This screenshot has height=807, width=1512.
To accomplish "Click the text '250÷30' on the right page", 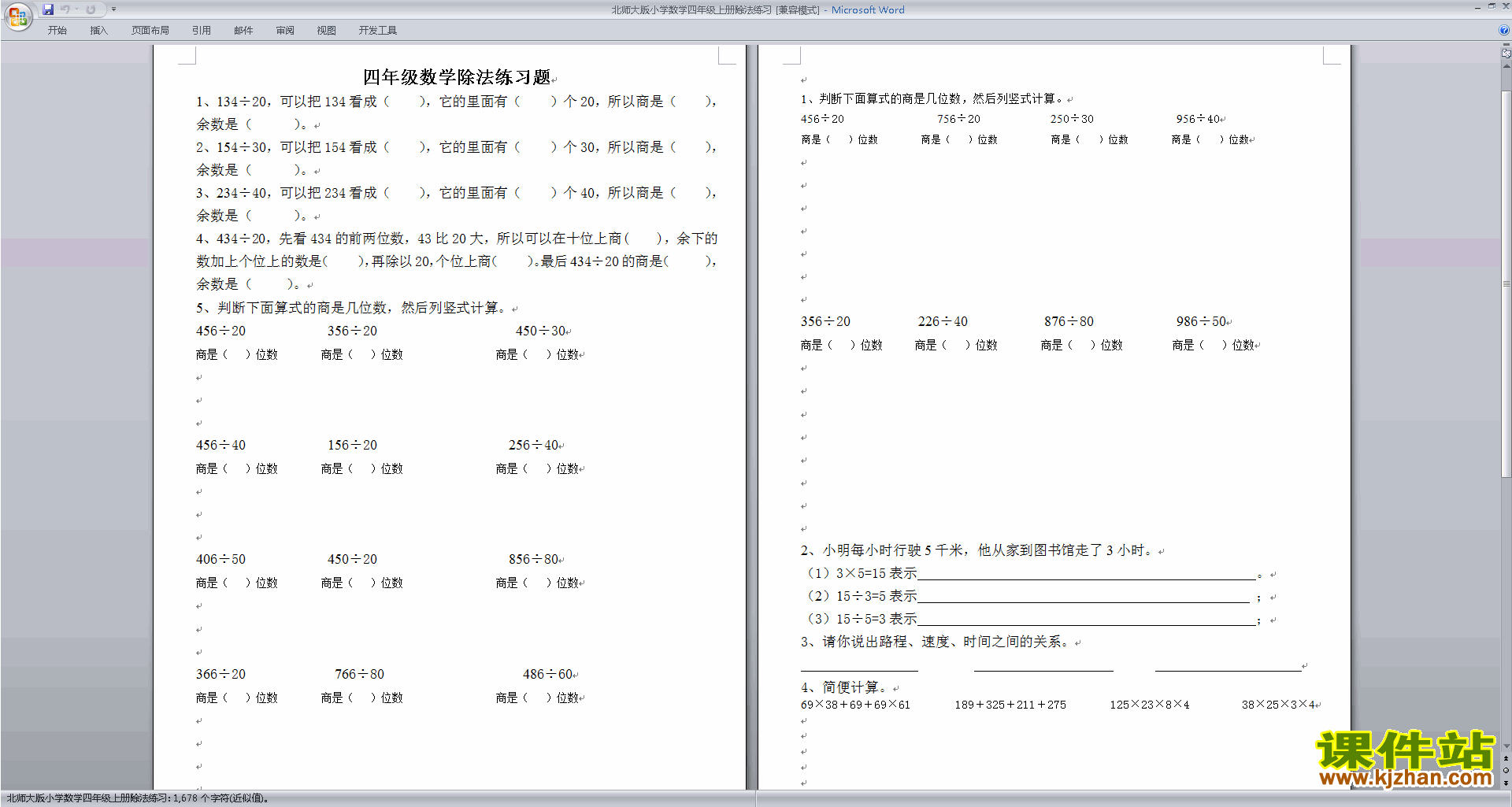I will click(x=1072, y=119).
